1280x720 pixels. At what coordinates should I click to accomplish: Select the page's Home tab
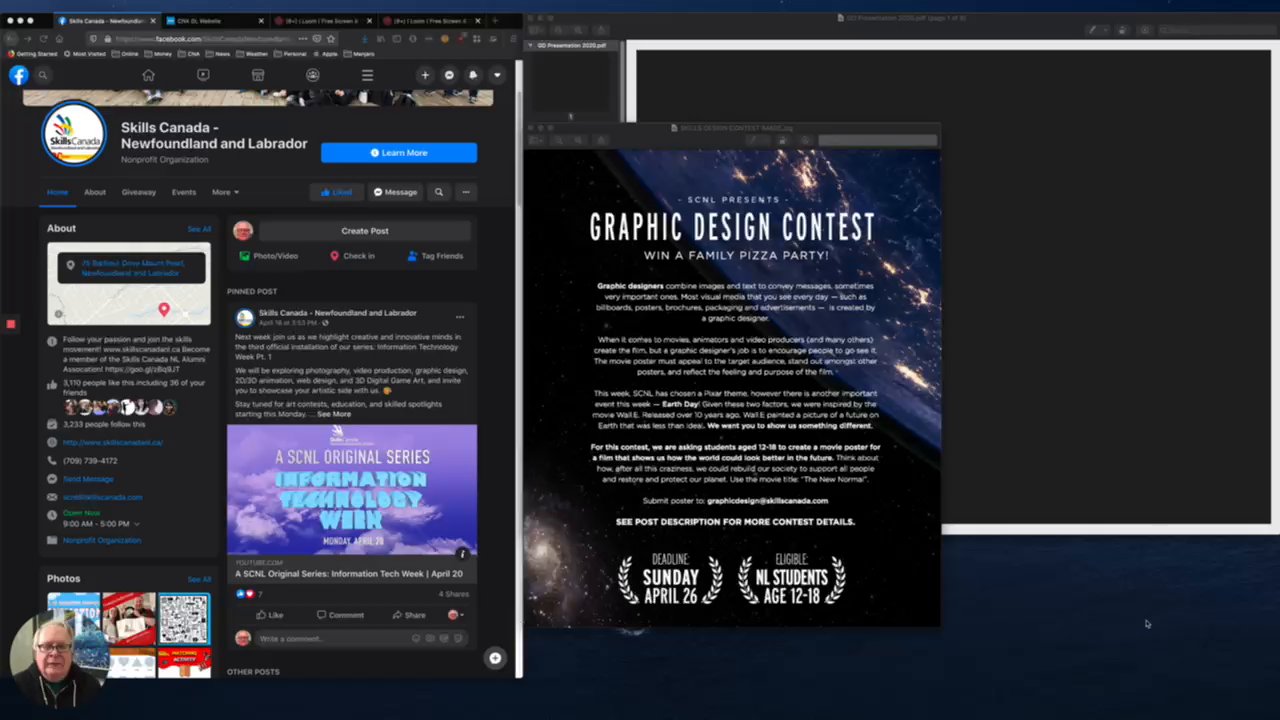point(57,192)
